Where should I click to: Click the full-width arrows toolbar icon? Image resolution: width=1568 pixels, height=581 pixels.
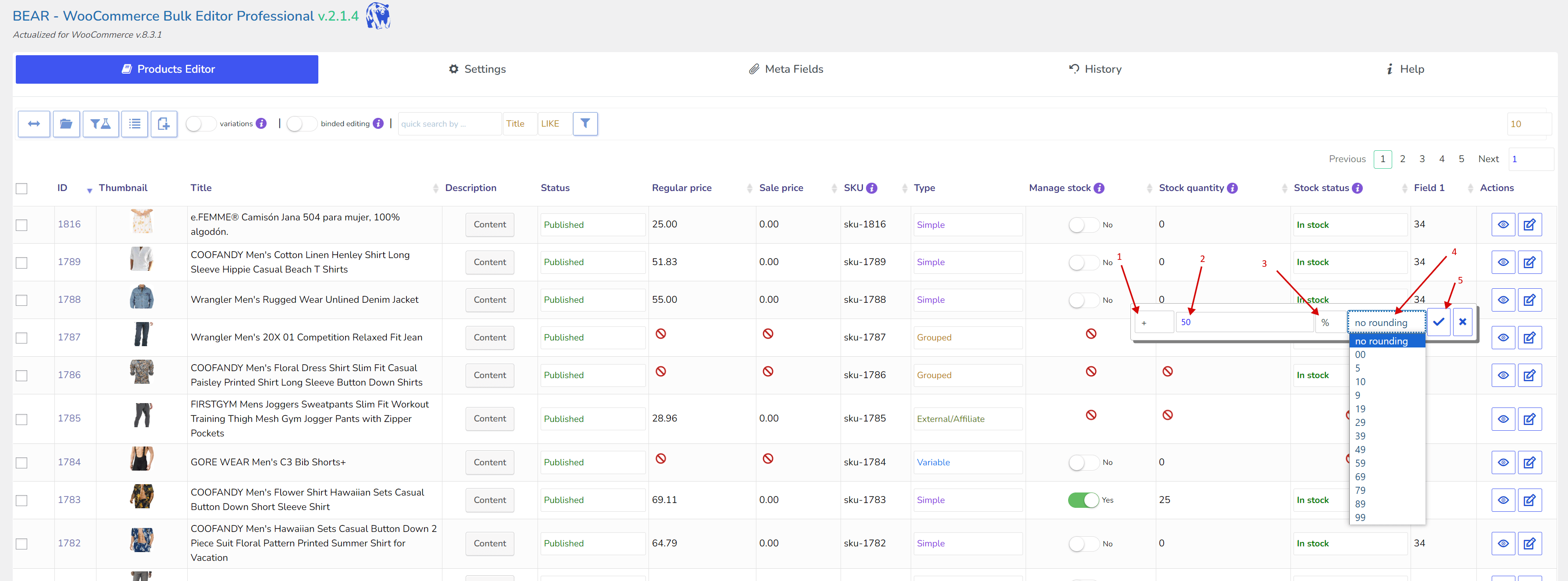34,124
